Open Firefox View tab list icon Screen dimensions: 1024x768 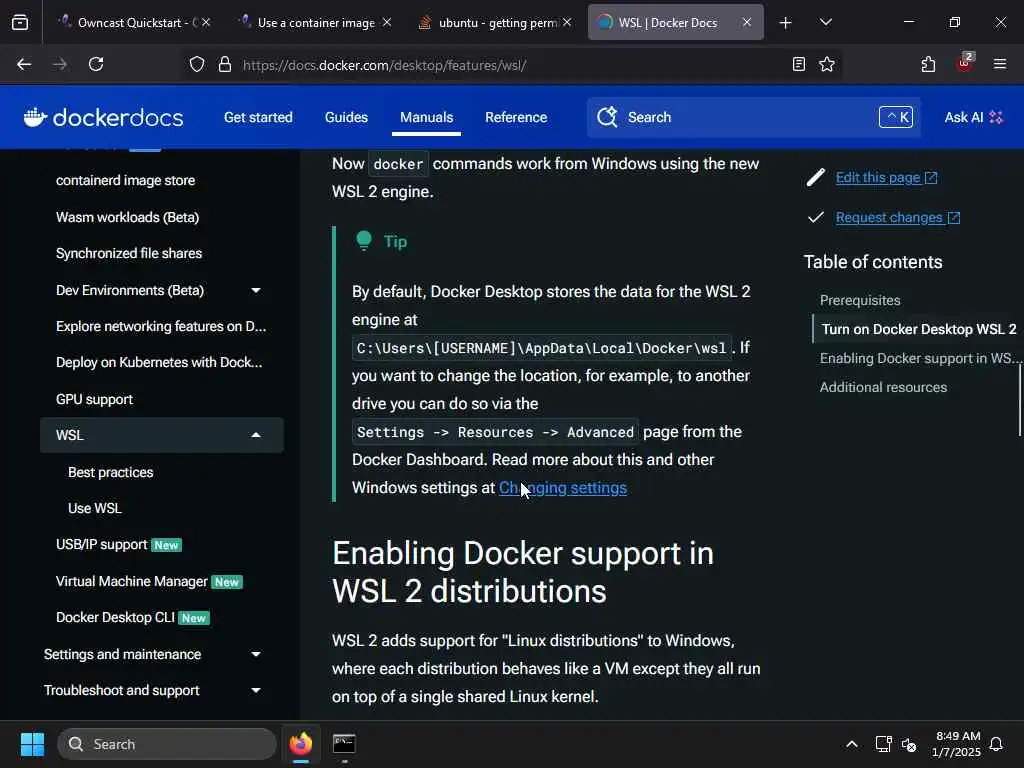coord(20,22)
